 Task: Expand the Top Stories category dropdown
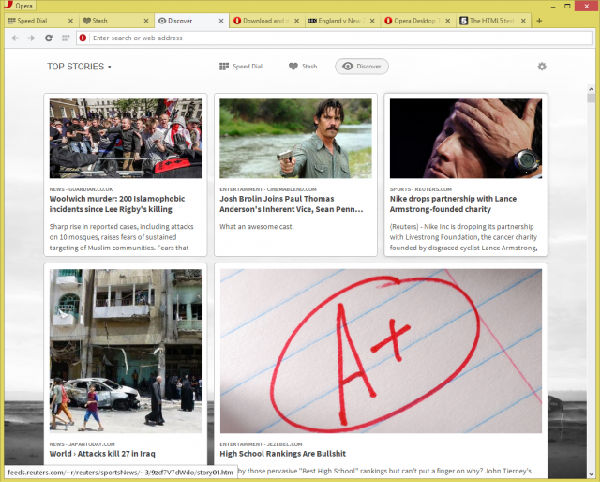(x=79, y=67)
